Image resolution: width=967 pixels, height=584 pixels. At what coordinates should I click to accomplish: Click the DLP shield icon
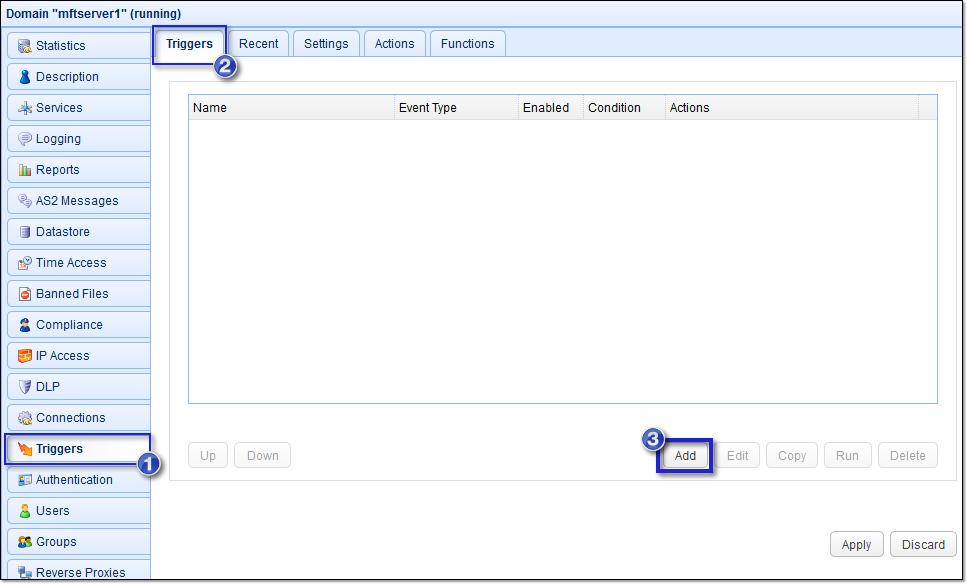tap(25, 387)
